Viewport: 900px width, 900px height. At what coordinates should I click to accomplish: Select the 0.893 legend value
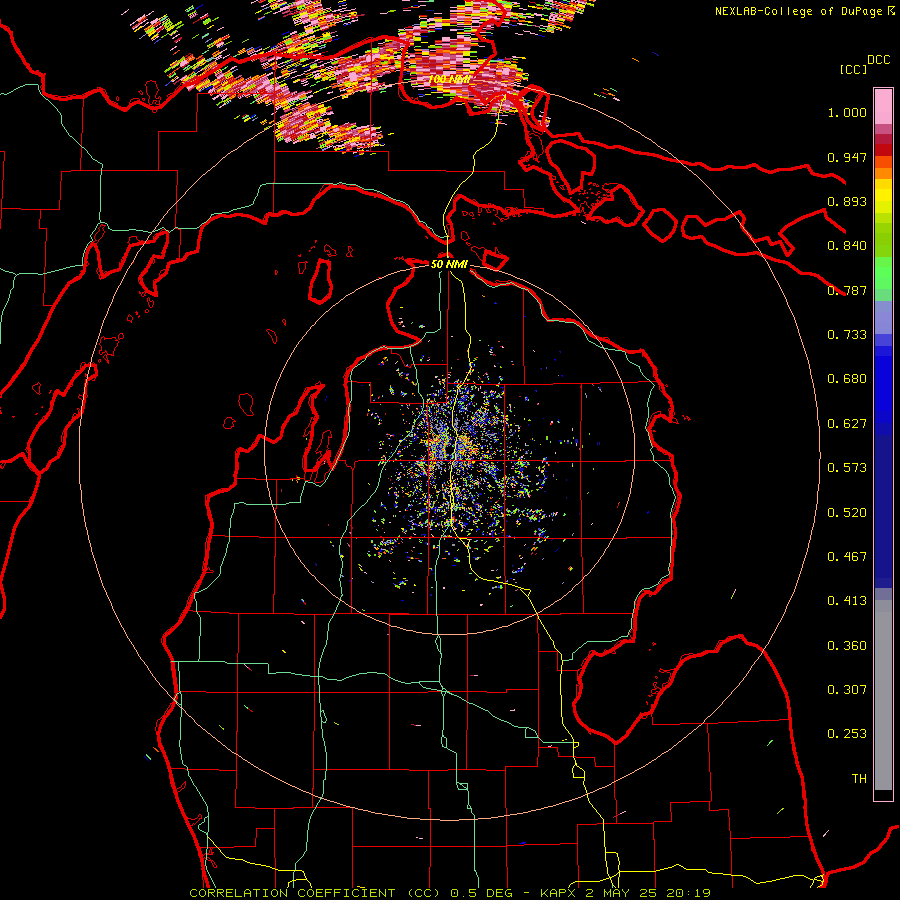click(847, 201)
